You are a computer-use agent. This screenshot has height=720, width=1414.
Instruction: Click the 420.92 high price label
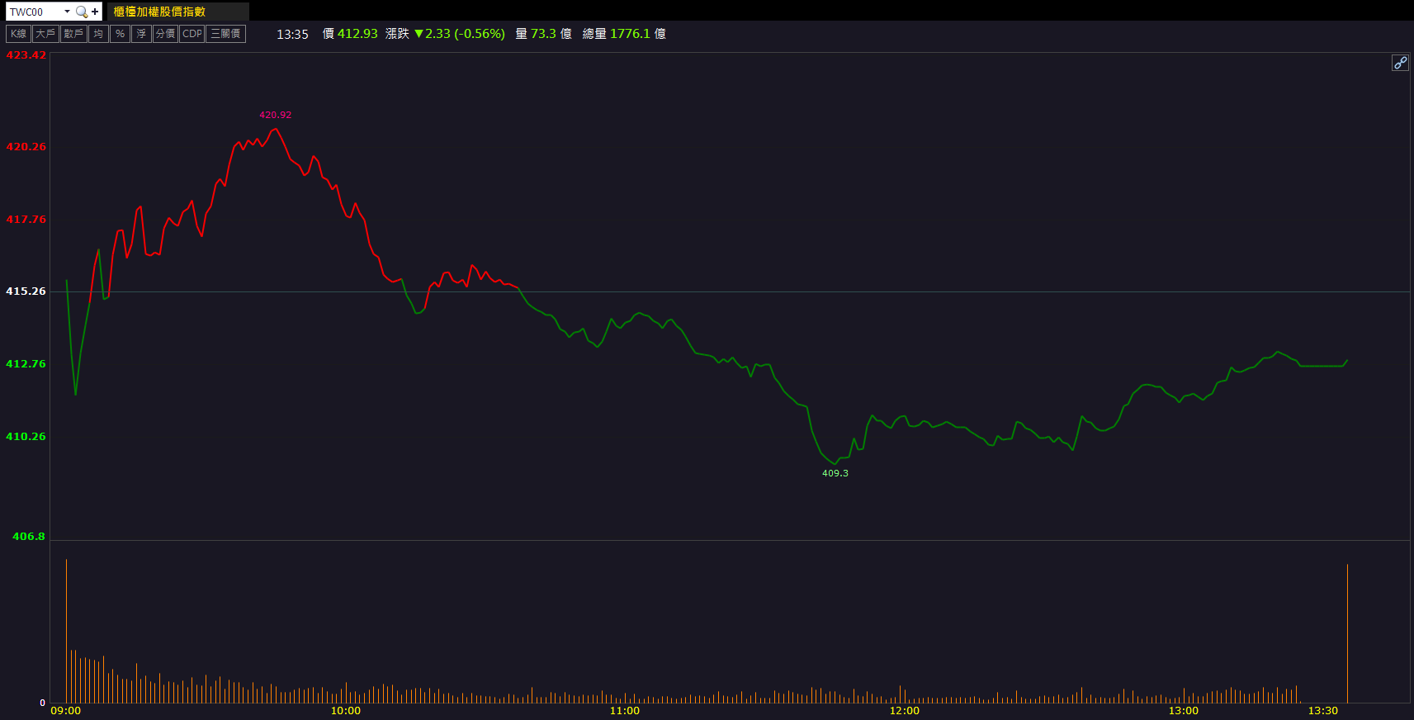pos(275,115)
